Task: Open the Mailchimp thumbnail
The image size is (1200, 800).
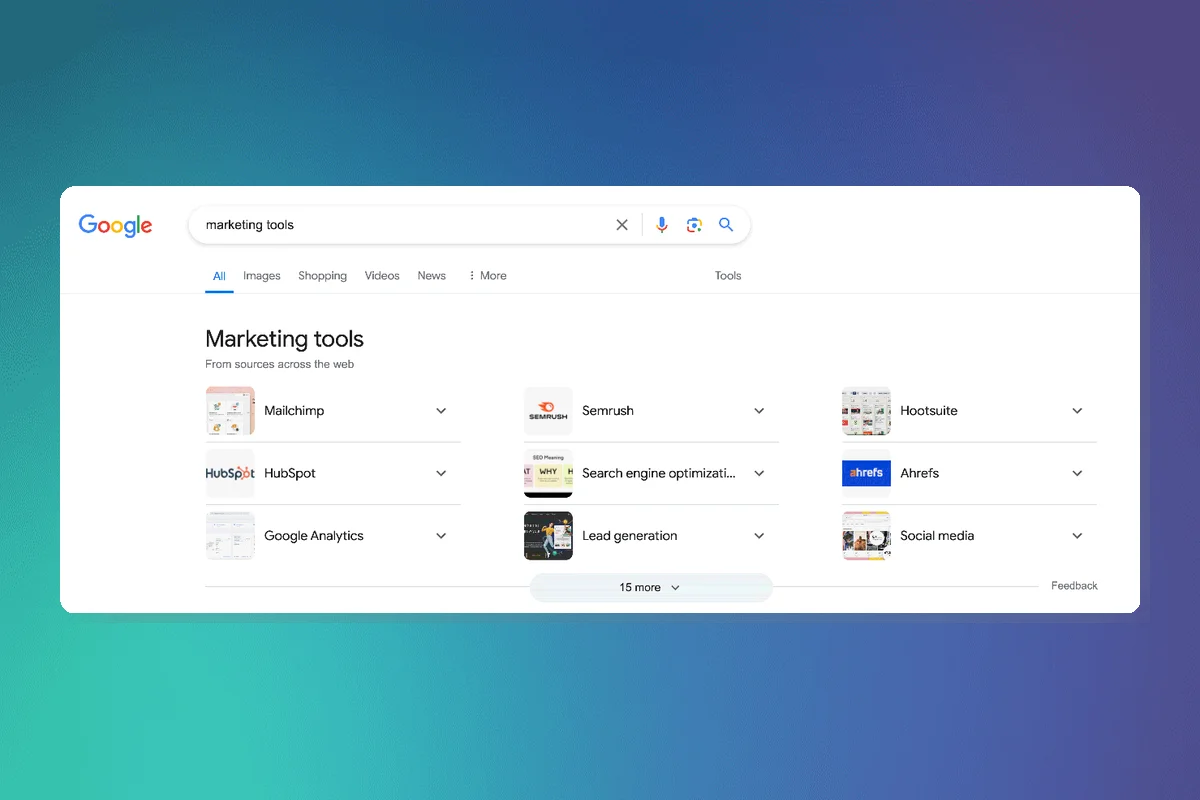Action: [x=230, y=411]
